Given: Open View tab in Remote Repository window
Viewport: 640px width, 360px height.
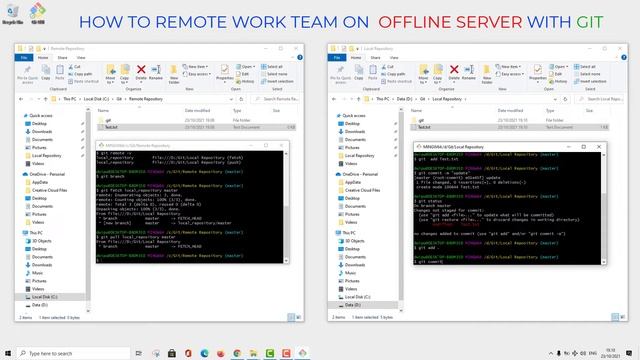Looking at the screenshot, I should pos(81,58).
